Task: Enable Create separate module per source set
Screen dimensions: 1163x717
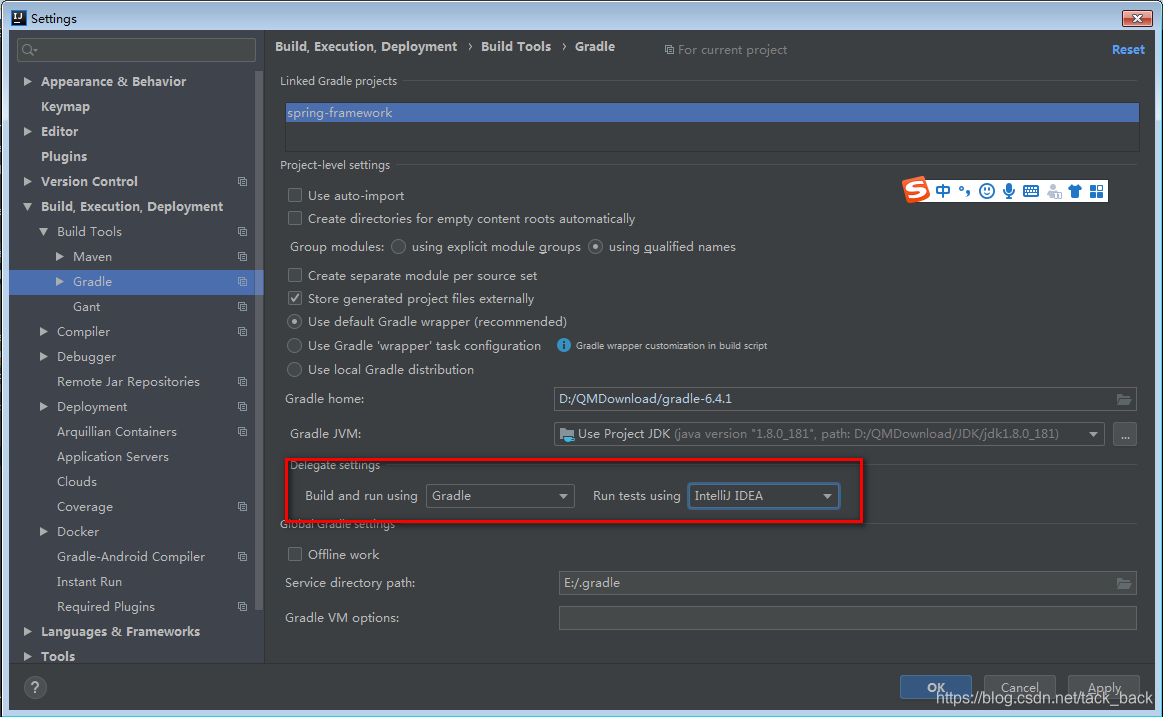Action: [x=294, y=275]
